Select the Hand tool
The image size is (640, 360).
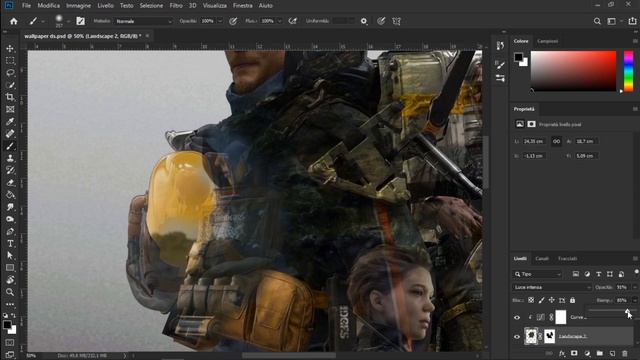(10, 280)
